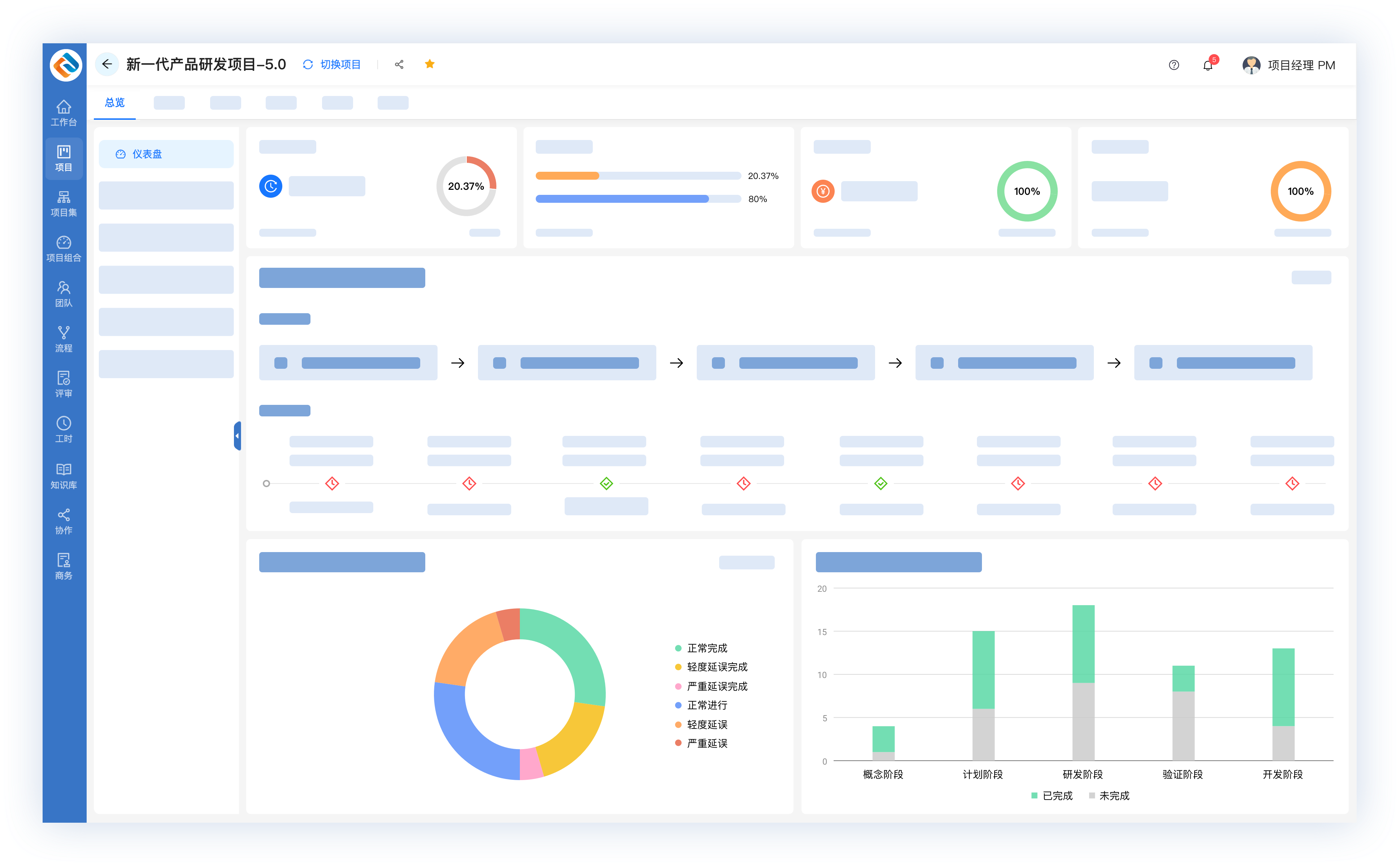1400x866 pixels.
Task: Go to 项目组合 in sidebar
Action: coord(64,249)
